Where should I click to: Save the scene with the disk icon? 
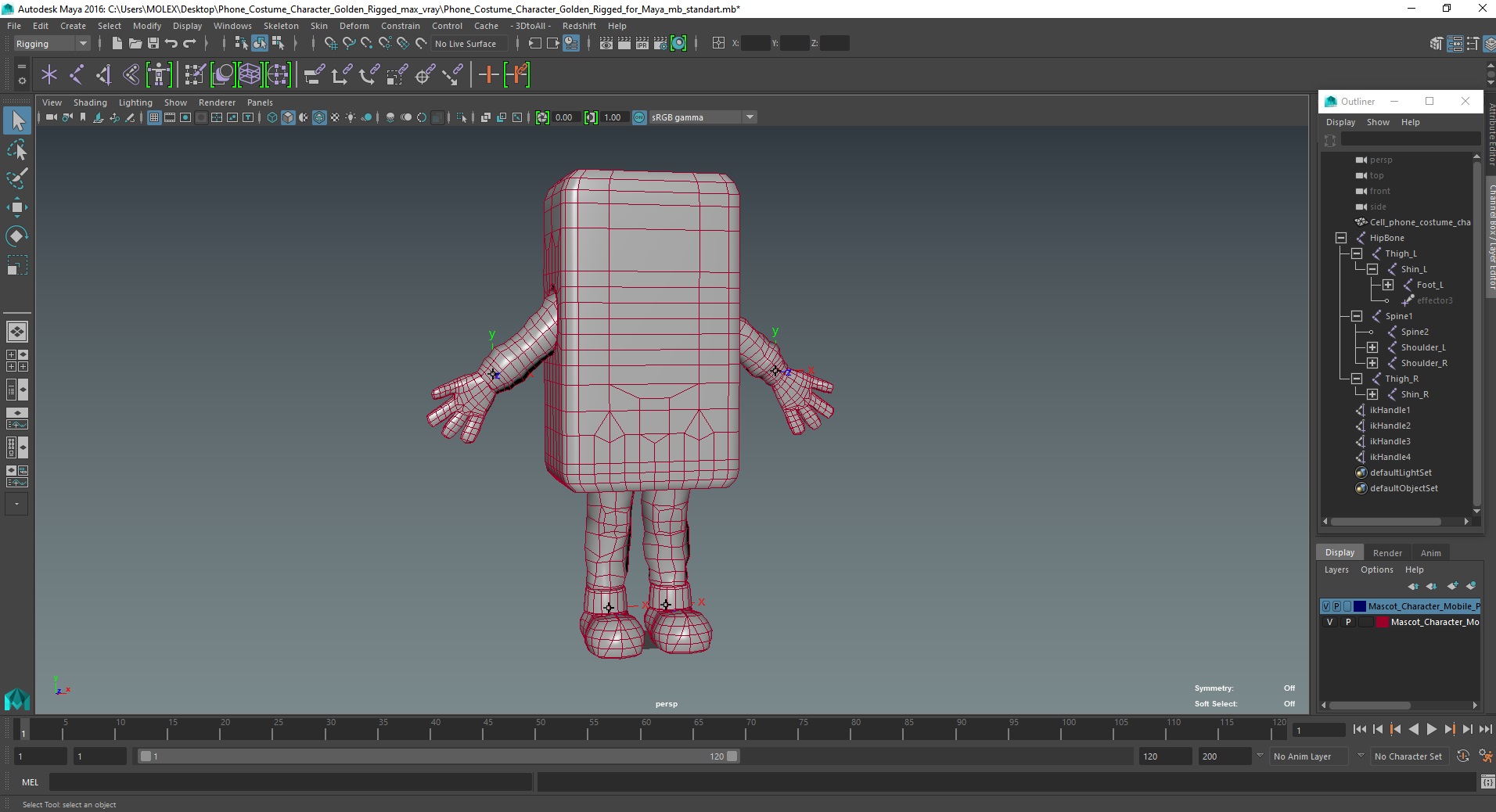click(153, 44)
